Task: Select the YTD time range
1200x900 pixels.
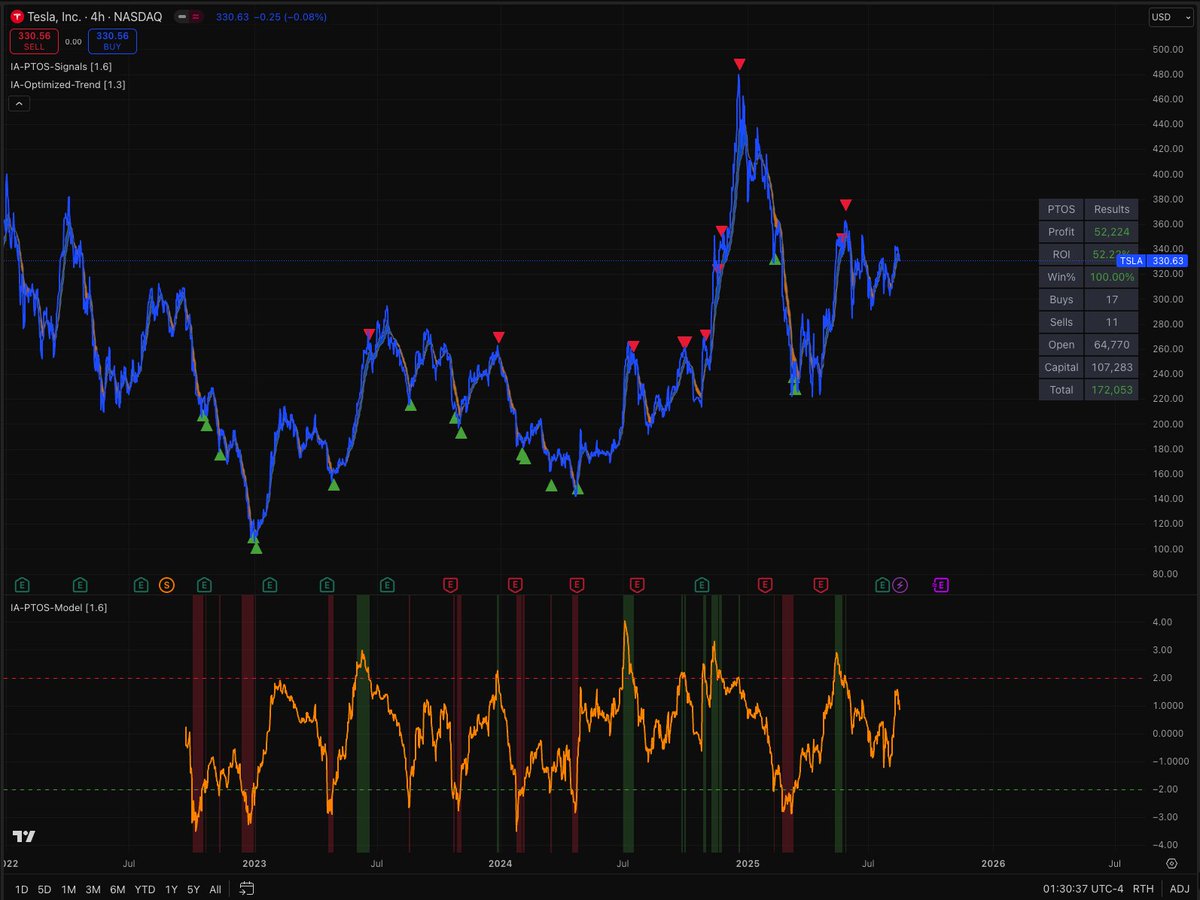Action: (x=145, y=889)
